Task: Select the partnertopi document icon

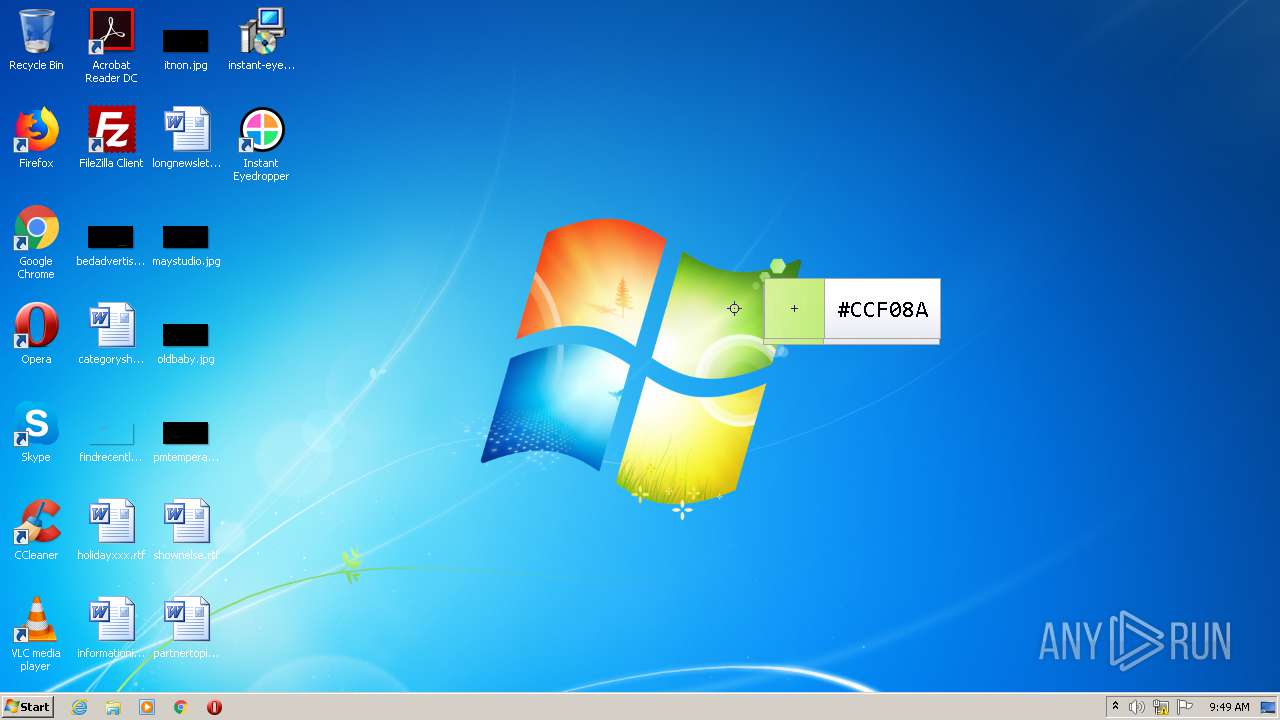Action: 186,629
